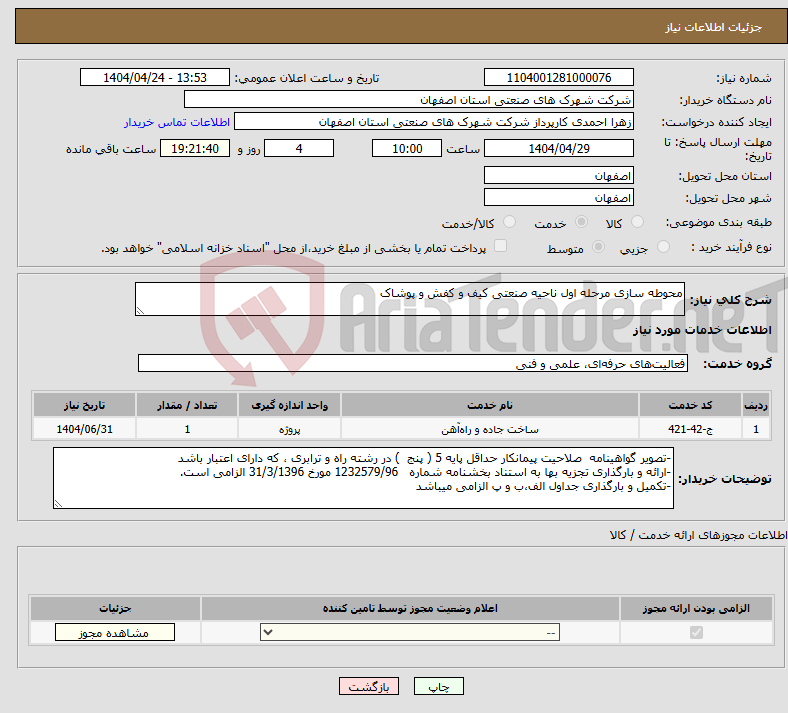Image resolution: width=788 pixels, height=713 pixels.
Task: Click the الزامی بودن ارائه مجوز header
Action: point(697,608)
